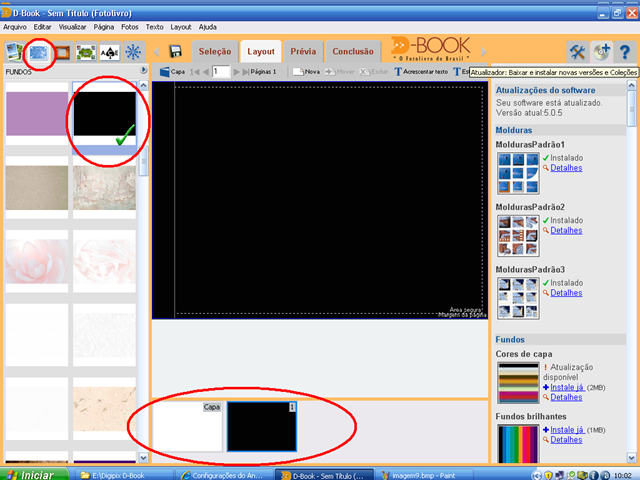Advance with arrow right of D-Book logo
The width and height of the screenshot is (640, 480).
[484, 52]
